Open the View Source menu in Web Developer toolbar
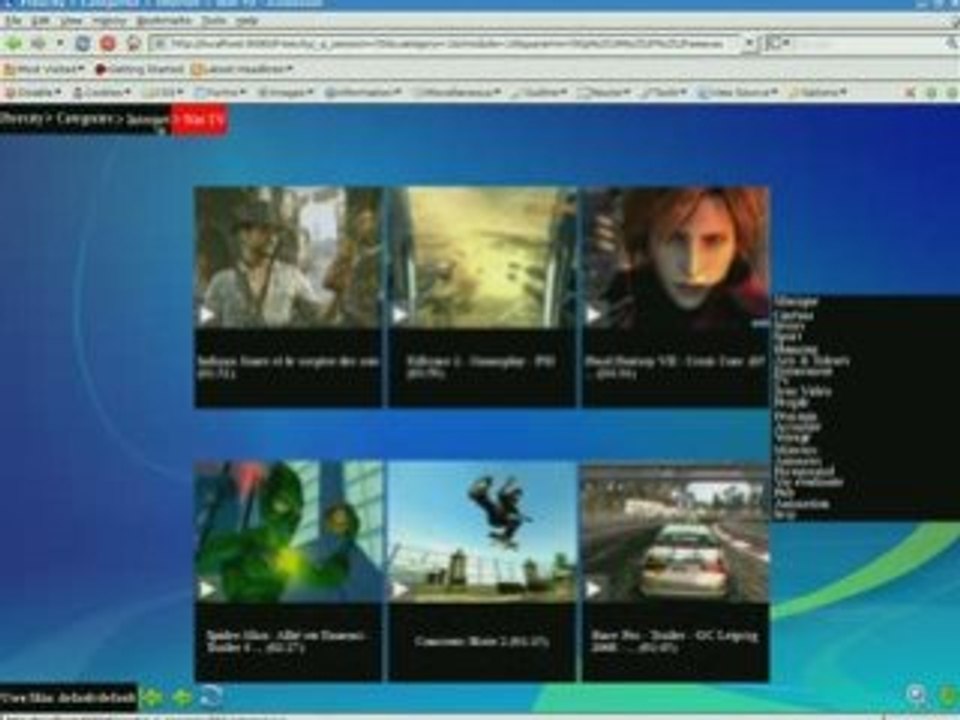This screenshot has width=960, height=720. point(738,92)
